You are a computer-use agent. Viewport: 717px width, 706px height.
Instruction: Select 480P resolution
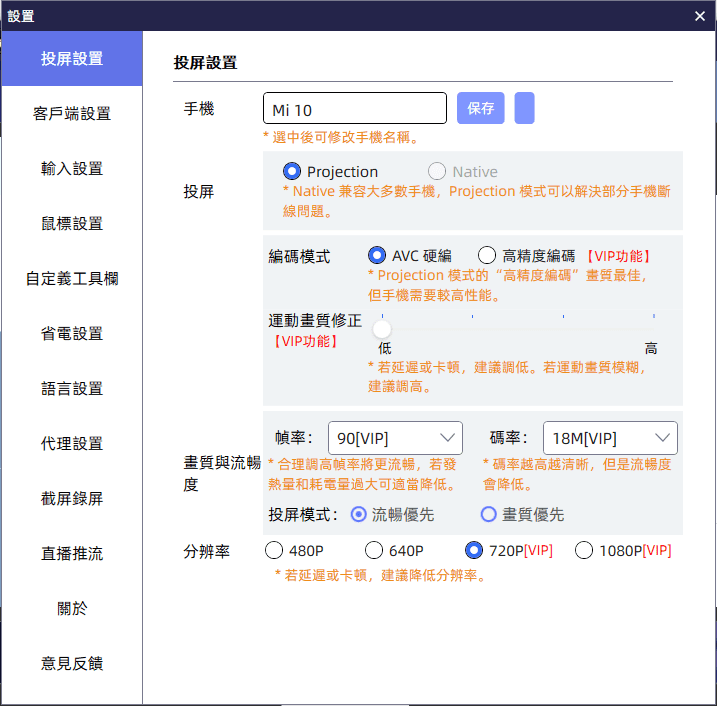point(274,550)
